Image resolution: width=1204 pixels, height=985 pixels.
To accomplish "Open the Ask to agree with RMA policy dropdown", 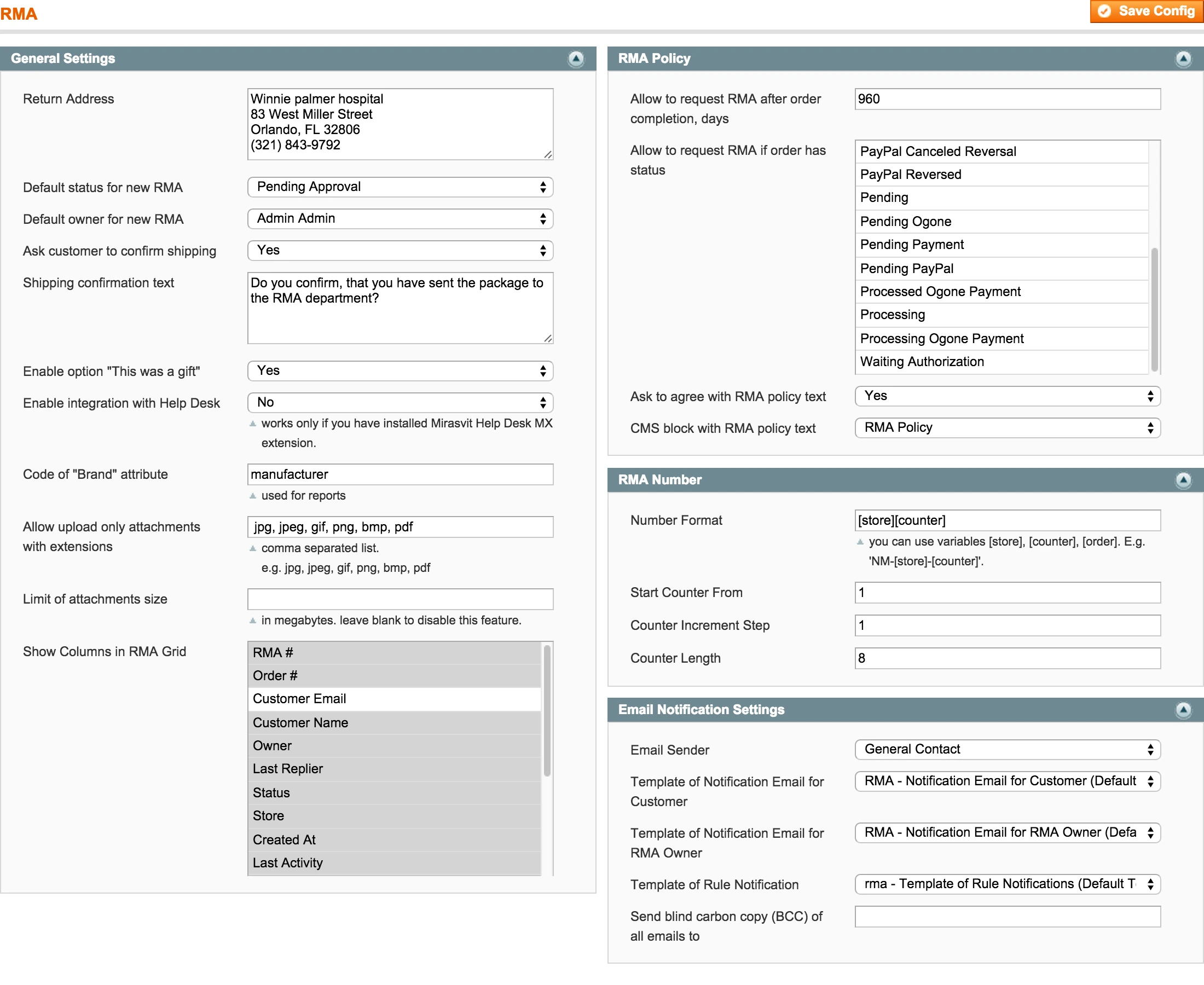I will tap(1006, 396).
